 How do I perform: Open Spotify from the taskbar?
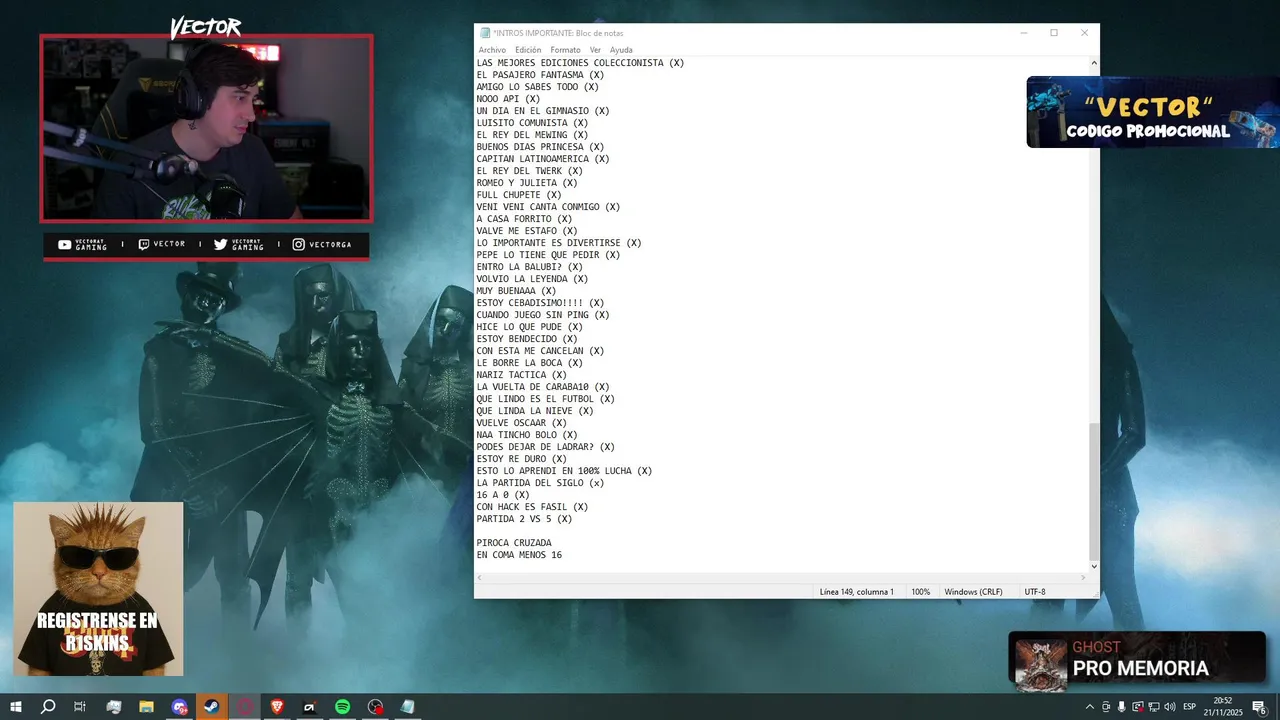342,707
